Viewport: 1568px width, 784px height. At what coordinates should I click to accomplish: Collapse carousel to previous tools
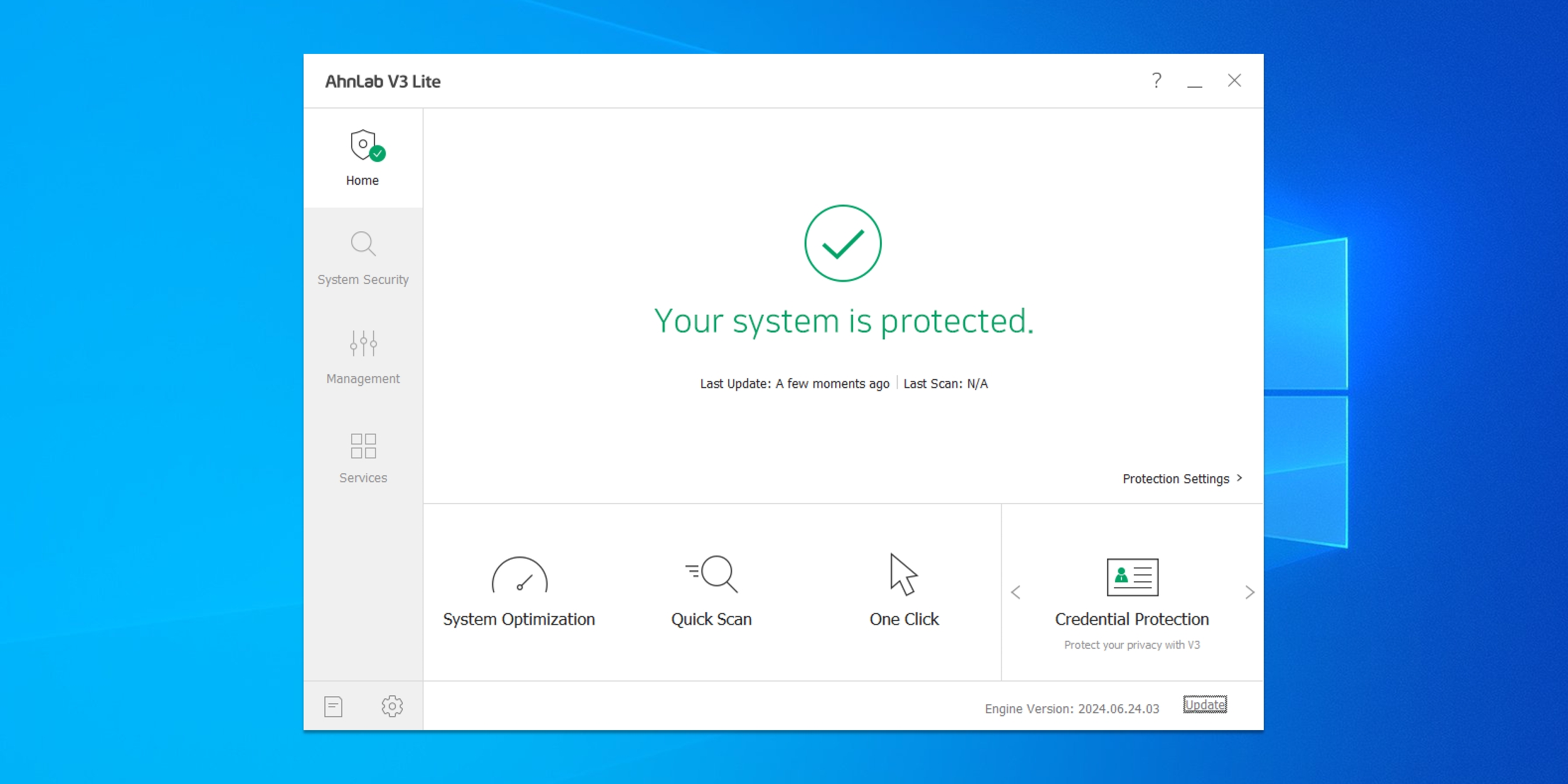point(1017,592)
